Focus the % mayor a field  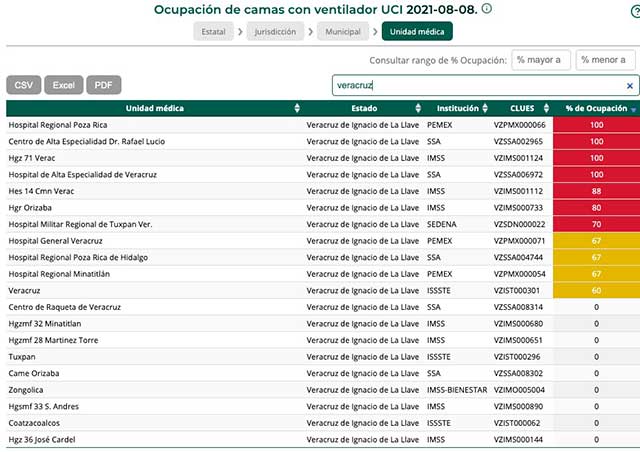541,60
